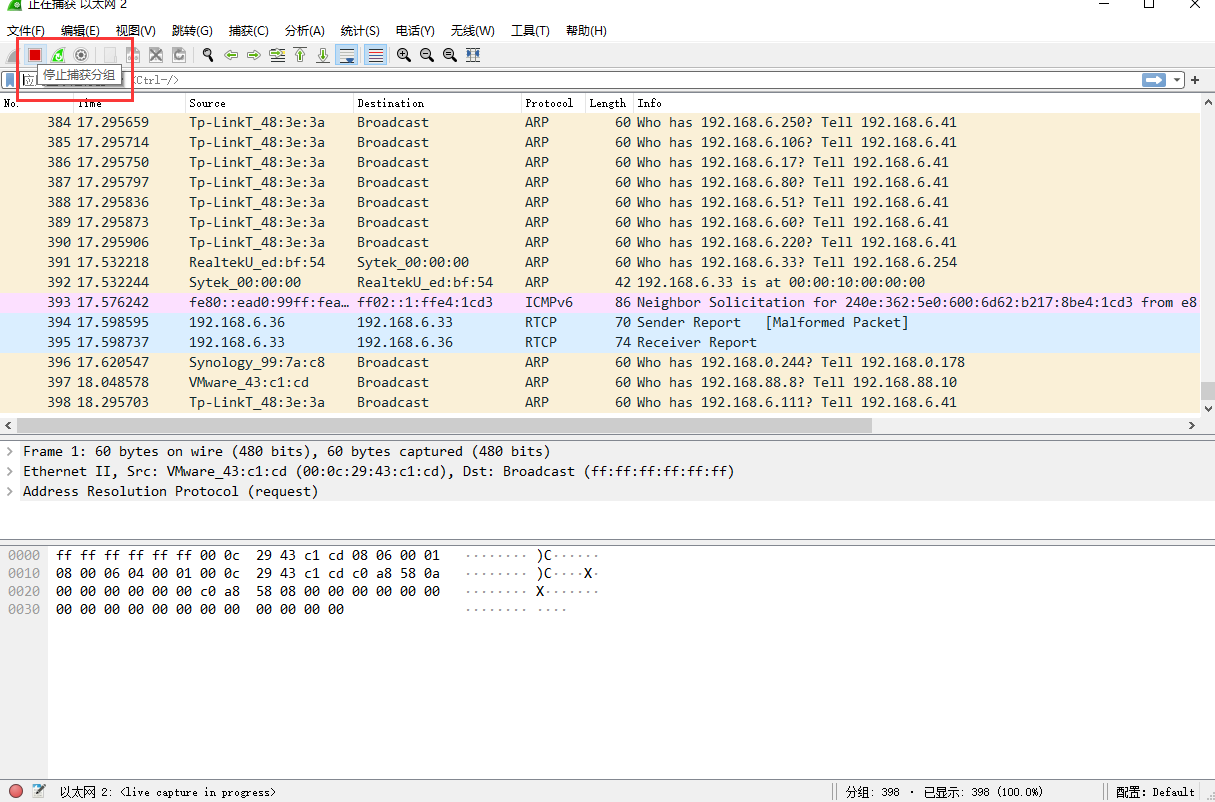Image resolution: width=1215 pixels, height=802 pixels.
Task: Jump to the first packet using the up-arrow icon
Action: tap(300, 55)
